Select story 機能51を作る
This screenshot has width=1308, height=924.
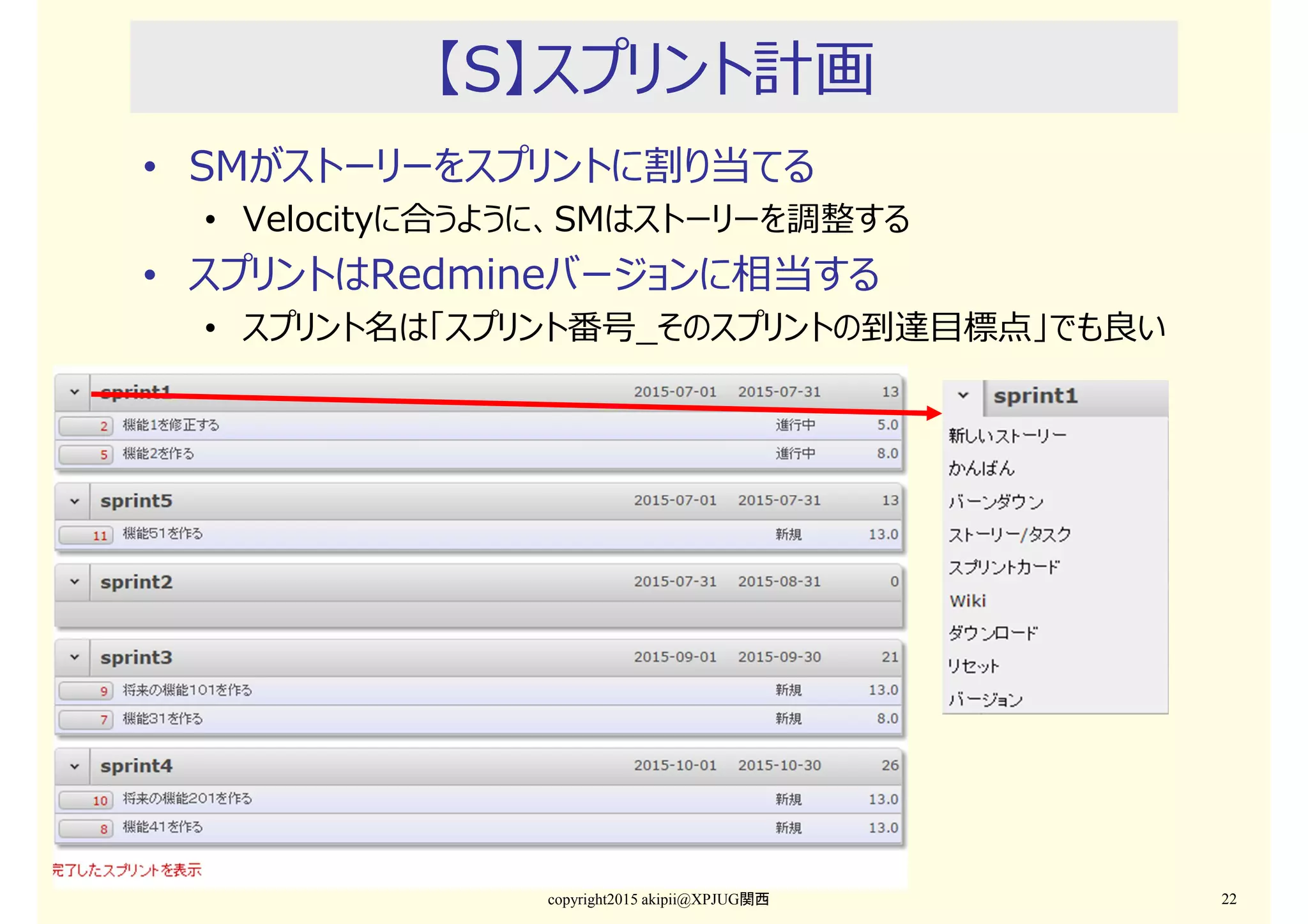point(163,533)
